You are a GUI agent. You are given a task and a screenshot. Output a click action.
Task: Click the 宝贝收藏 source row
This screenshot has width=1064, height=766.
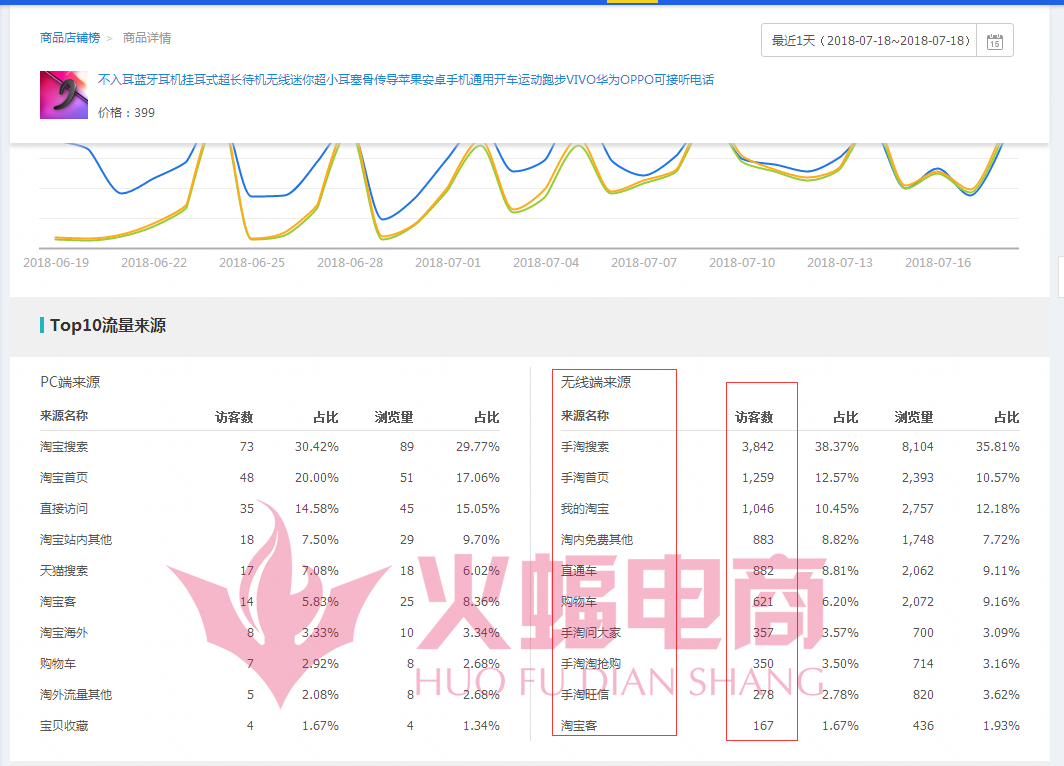click(x=64, y=726)
